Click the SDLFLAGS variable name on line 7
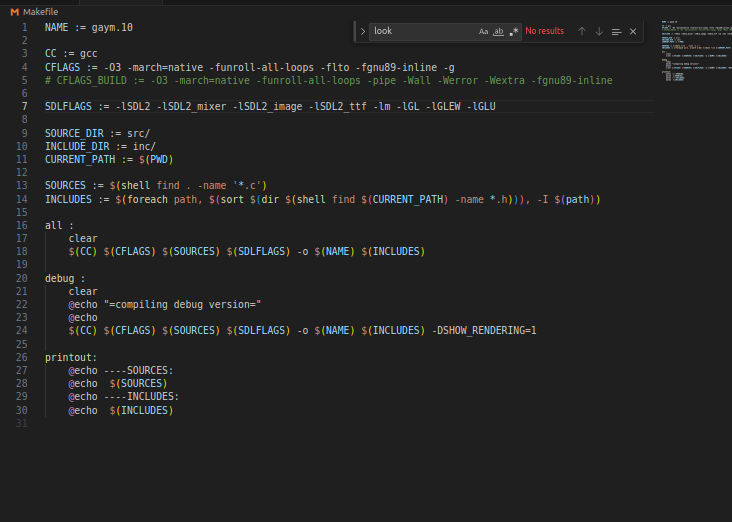The height and width of the screenshot is (522, 732). [68, 106]
